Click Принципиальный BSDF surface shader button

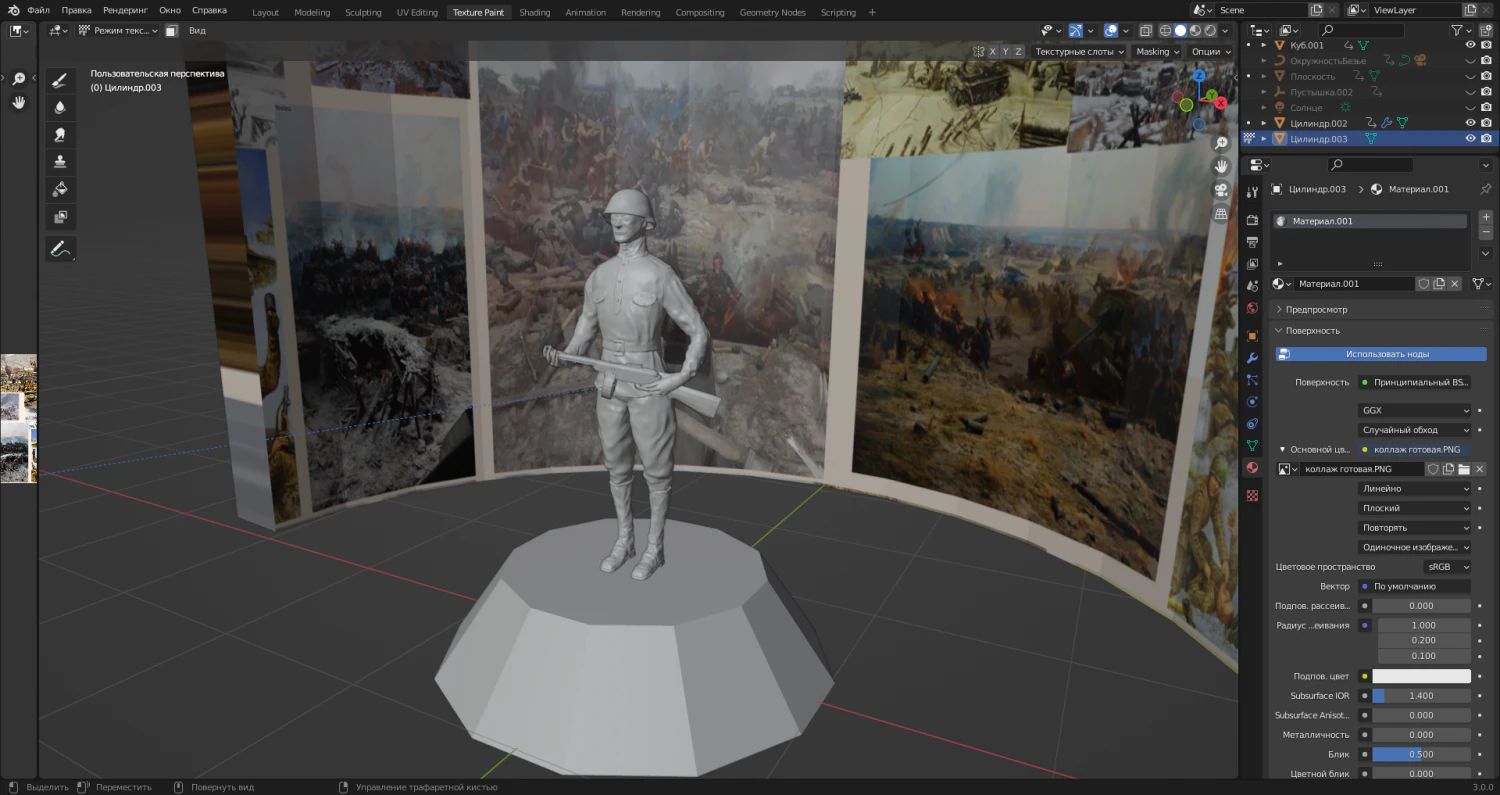coord(1414,382)
